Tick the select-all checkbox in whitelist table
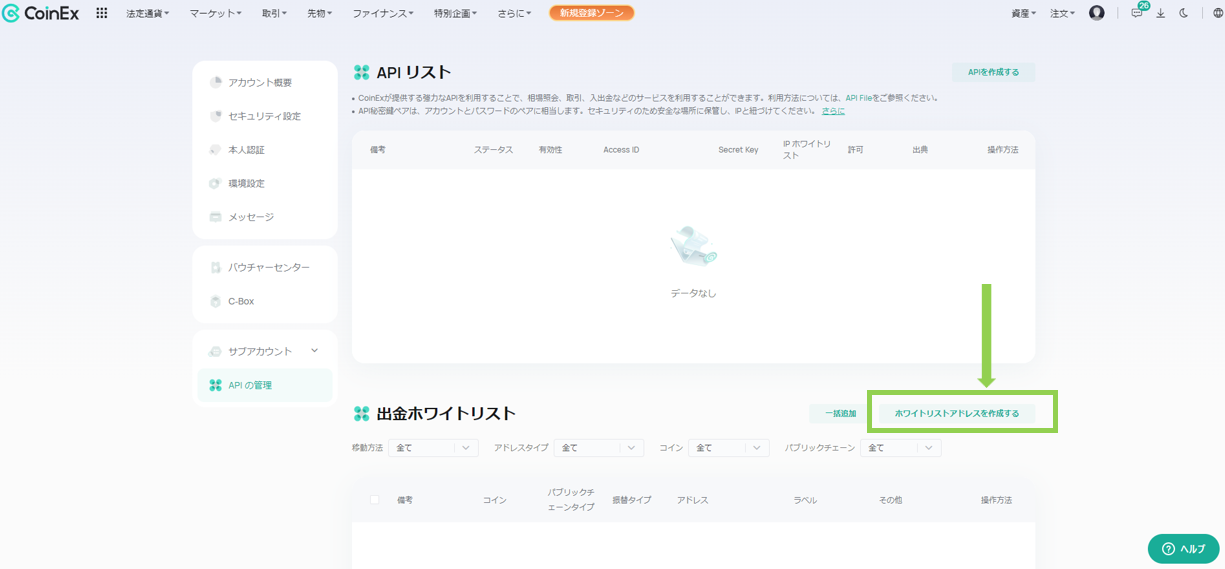Image resolution: width=1225 pixels, height=569 pixels. (x=375, y=499)
